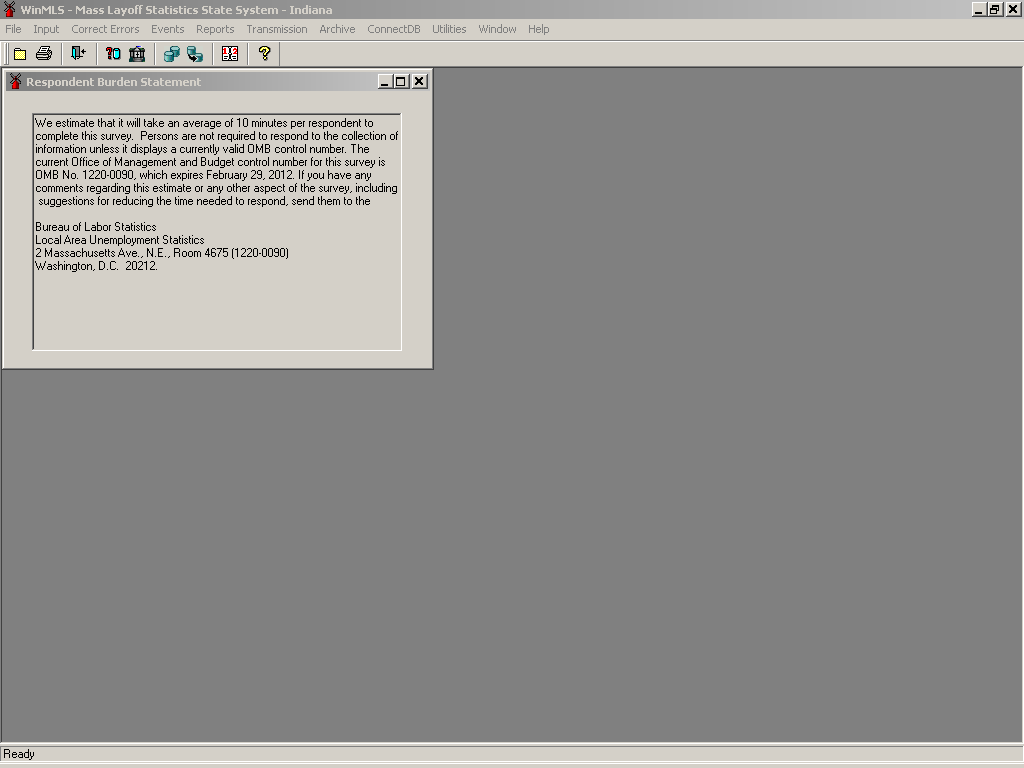Open the Transmission menu

click(277, 29)
